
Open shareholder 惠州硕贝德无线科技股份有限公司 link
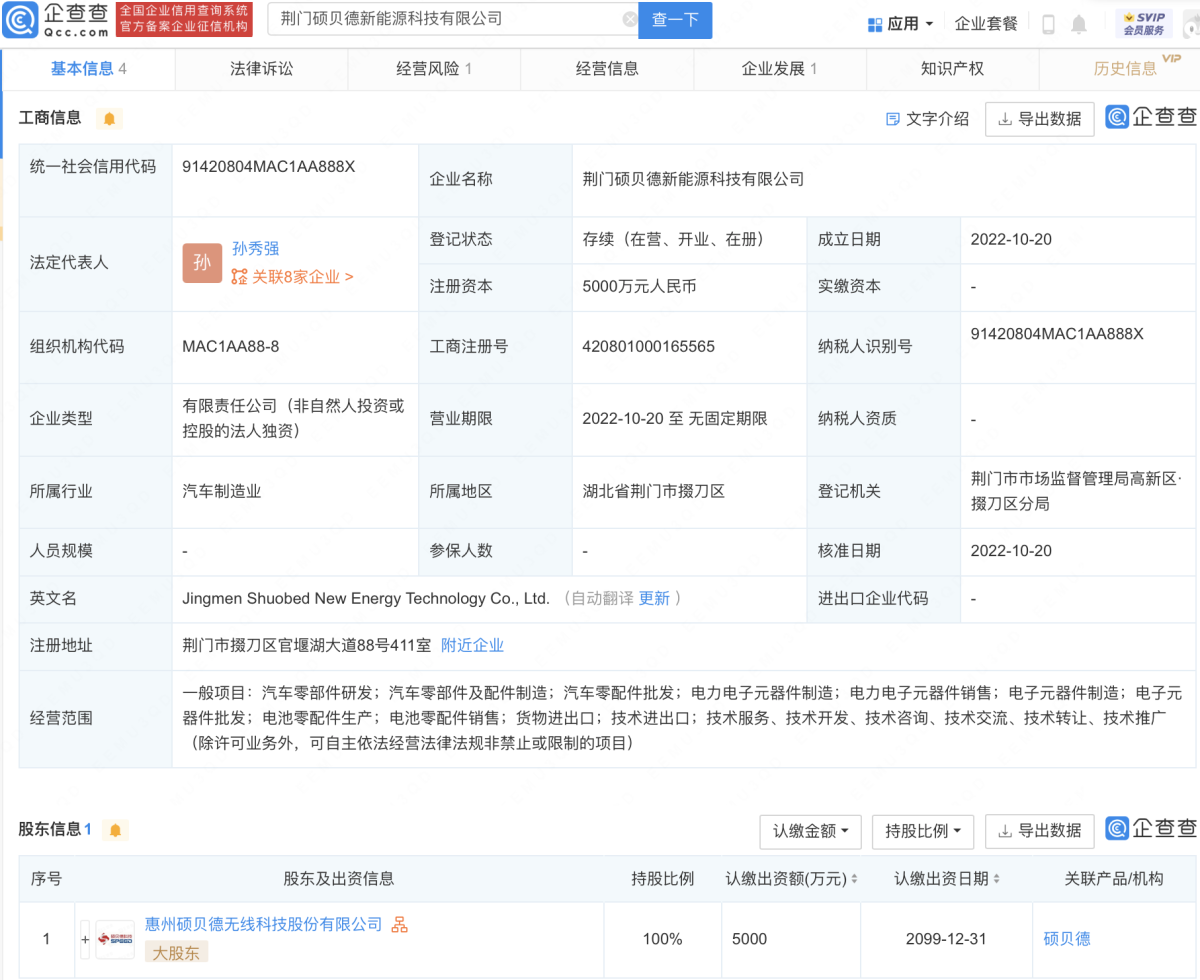[264, 924]
